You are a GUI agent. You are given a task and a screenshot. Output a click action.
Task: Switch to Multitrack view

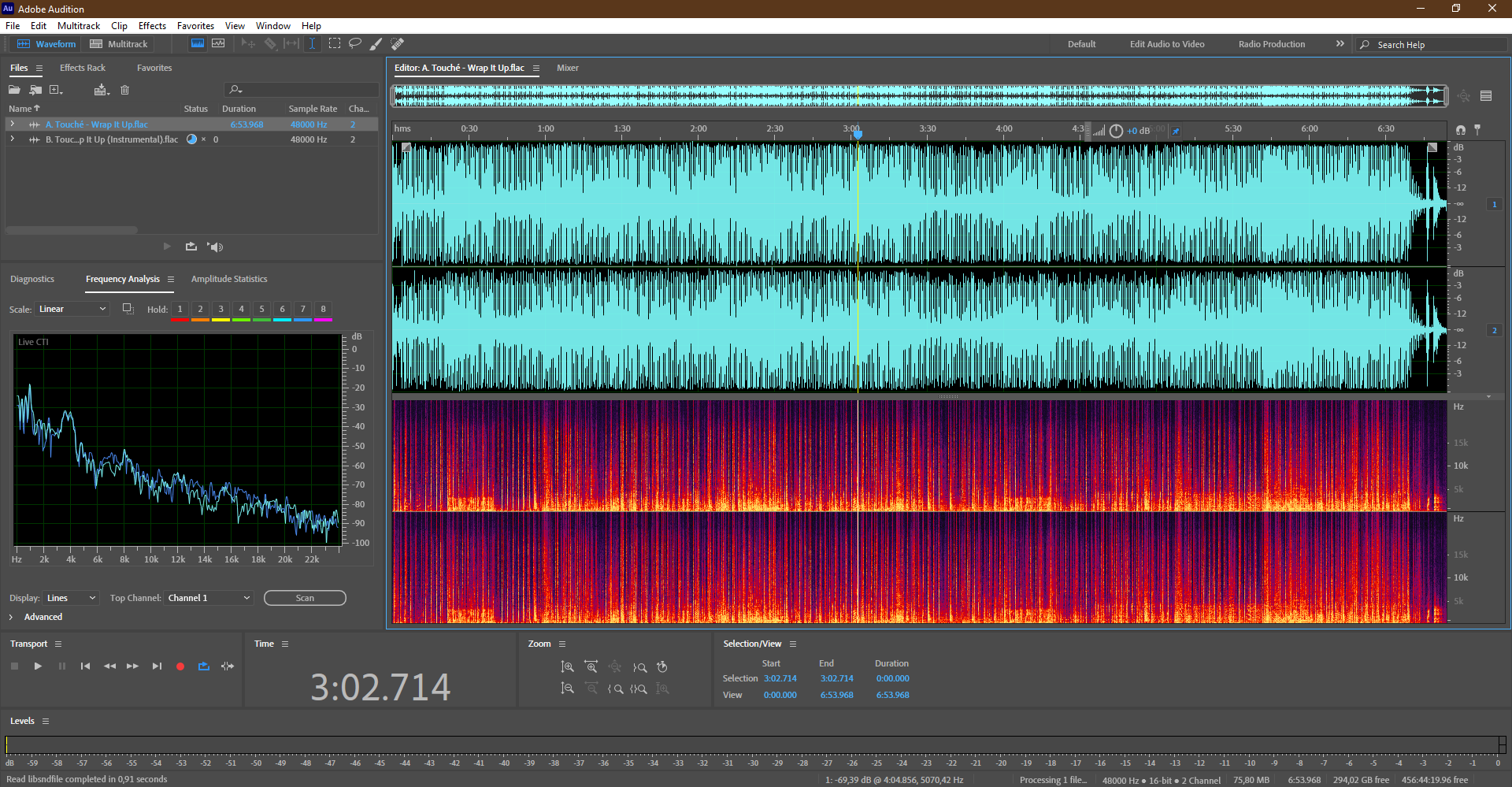[x=119, y=44]
